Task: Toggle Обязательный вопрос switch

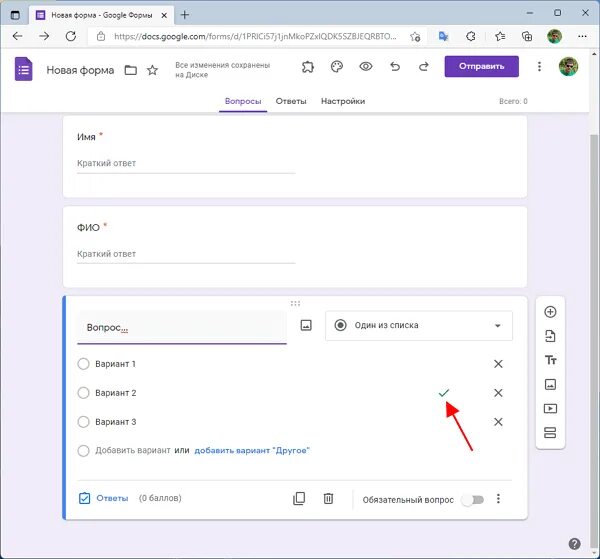Action: [x=473, y=500]
